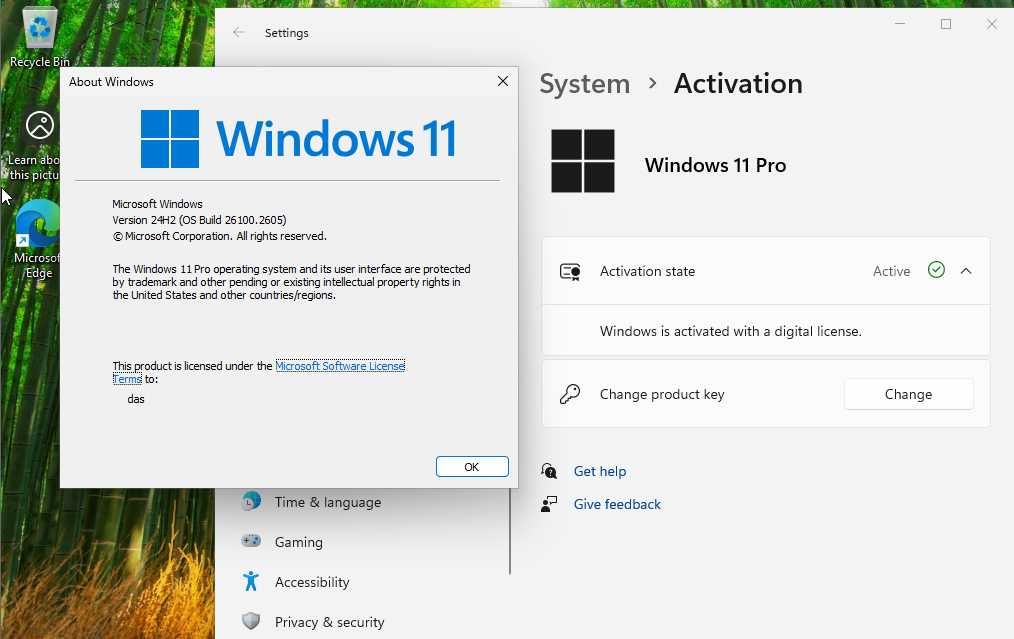Click the Microsoft Corporation copyright line
Viewport: 1014px width, 639px height.
coord(220,236)
